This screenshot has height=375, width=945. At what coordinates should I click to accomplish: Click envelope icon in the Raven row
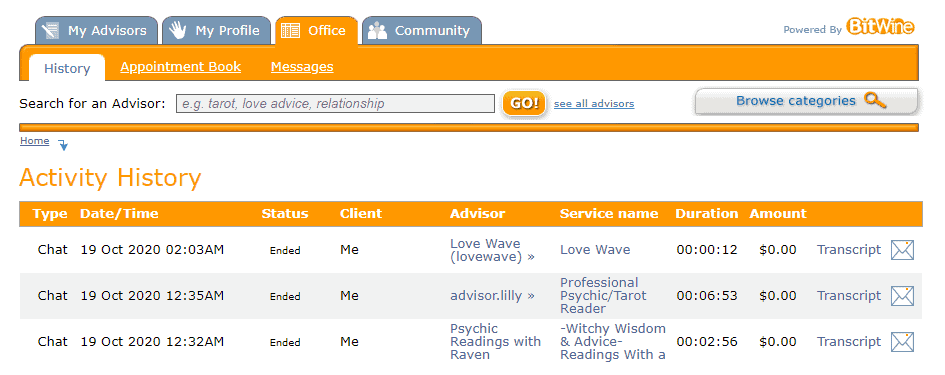(x=902, y=342)
